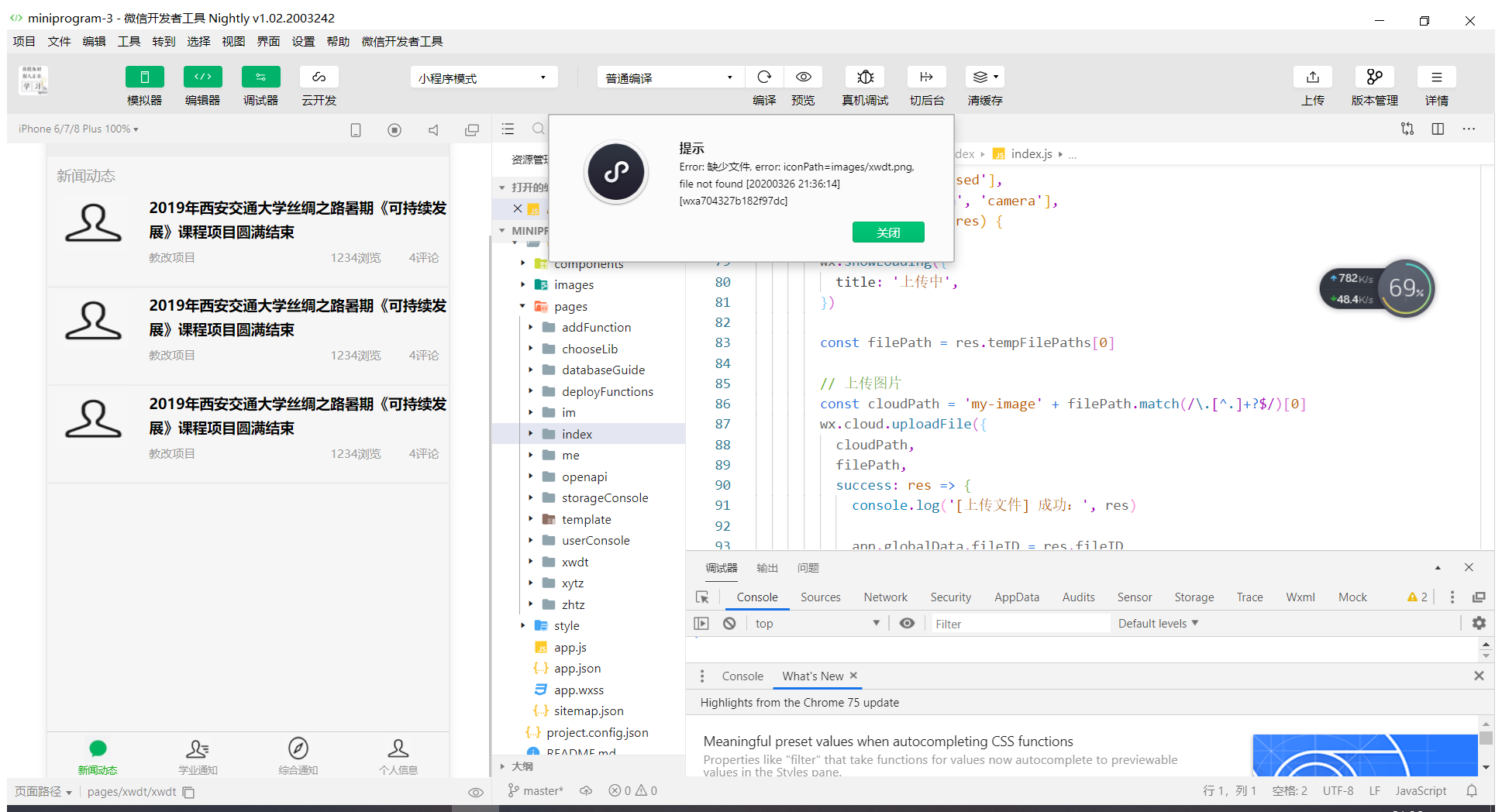1502x812 pixels.
Task: Click the 上传 upload icon
Action: (x=1312, y=77)
